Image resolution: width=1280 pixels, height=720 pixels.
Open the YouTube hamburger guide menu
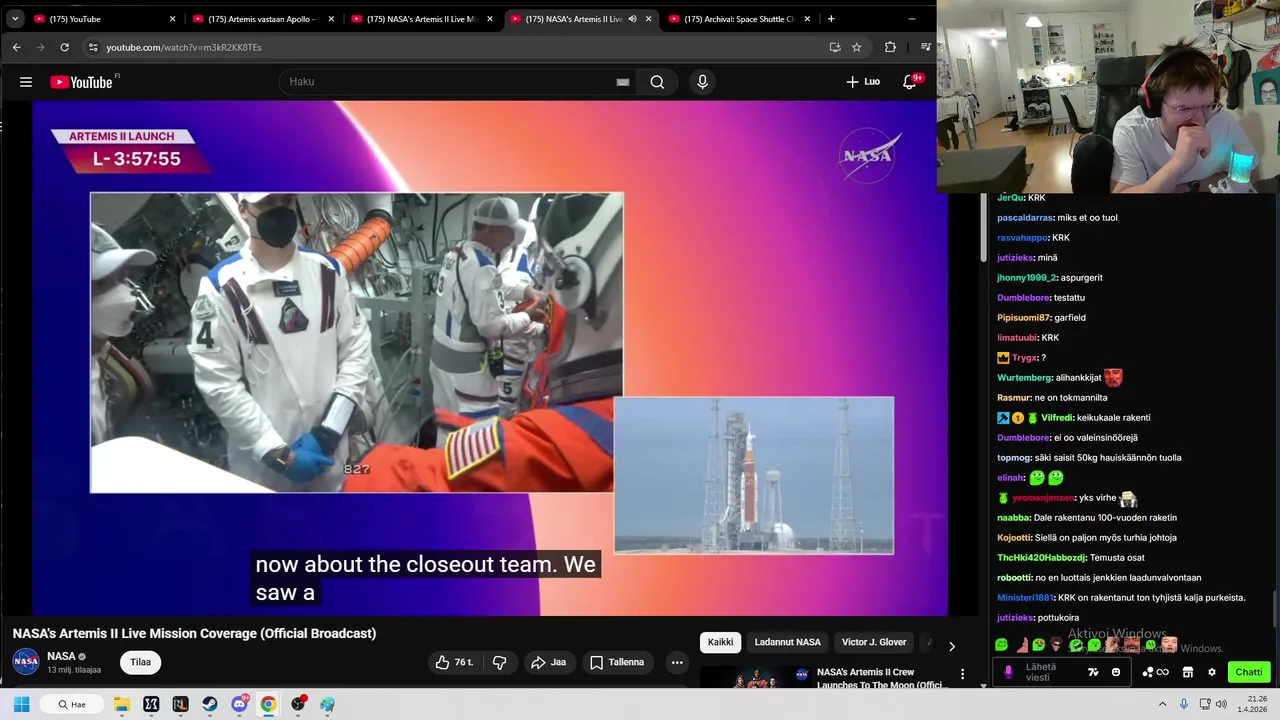(26, 82)
